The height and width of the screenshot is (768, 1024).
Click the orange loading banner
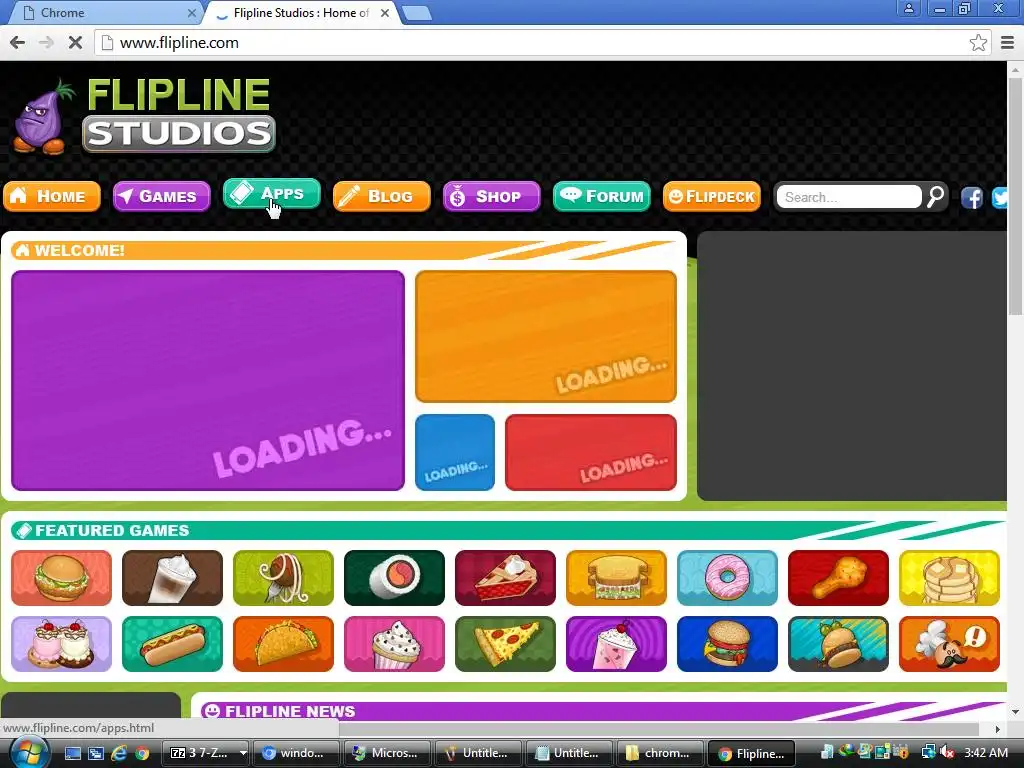tap(546, 336)
